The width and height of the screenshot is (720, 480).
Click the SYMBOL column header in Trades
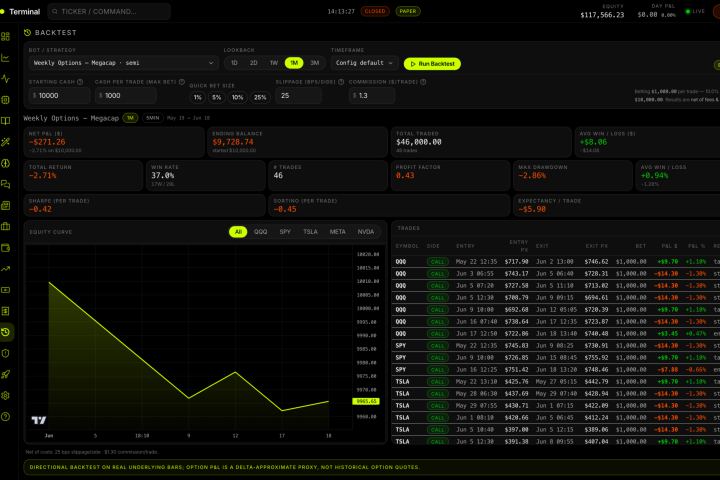[x=407, y=246]
